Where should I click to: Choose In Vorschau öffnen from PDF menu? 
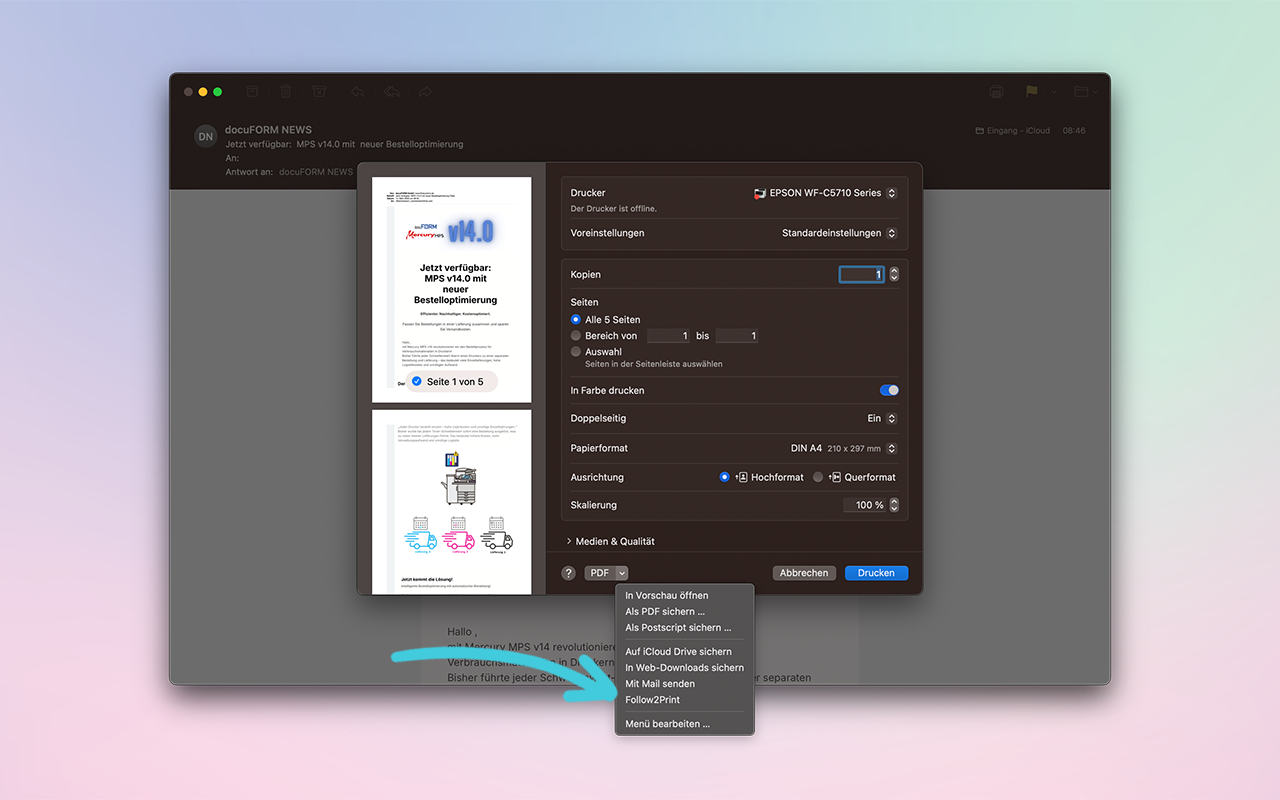[684, 596]
